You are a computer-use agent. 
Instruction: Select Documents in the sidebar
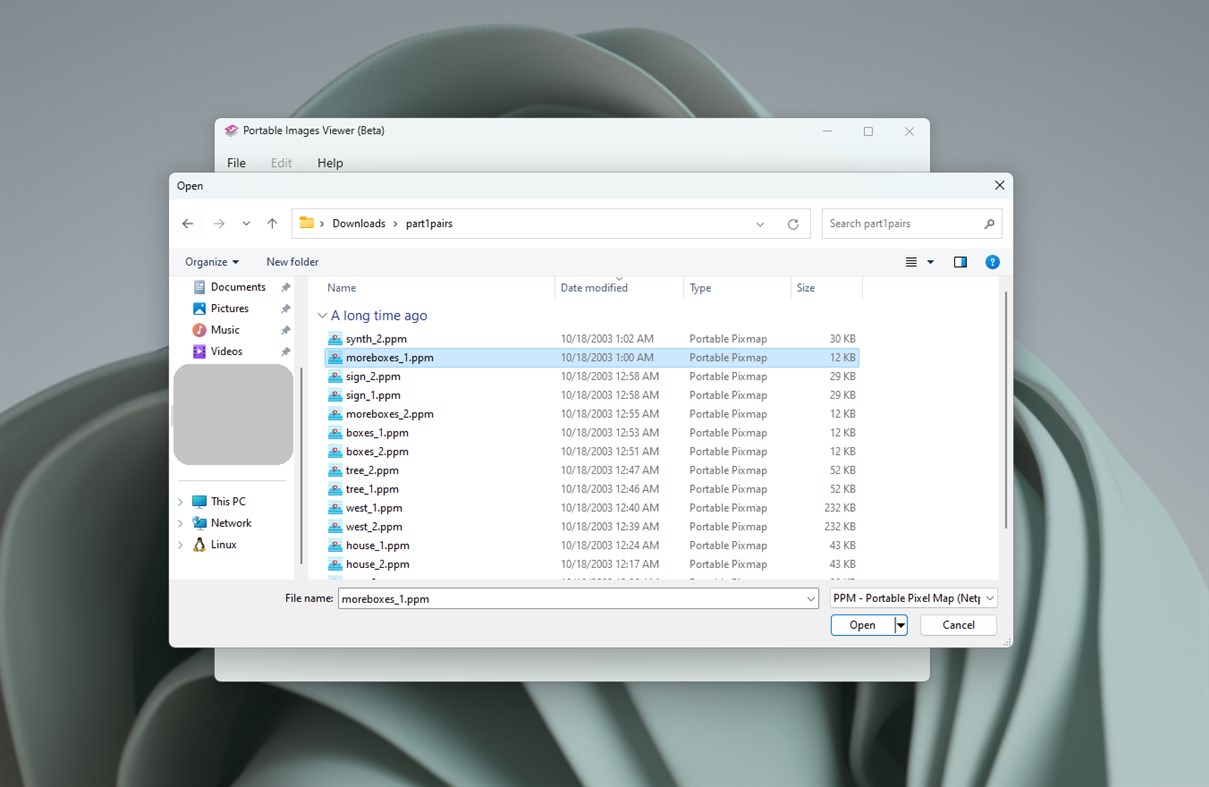tap(238, 287)
